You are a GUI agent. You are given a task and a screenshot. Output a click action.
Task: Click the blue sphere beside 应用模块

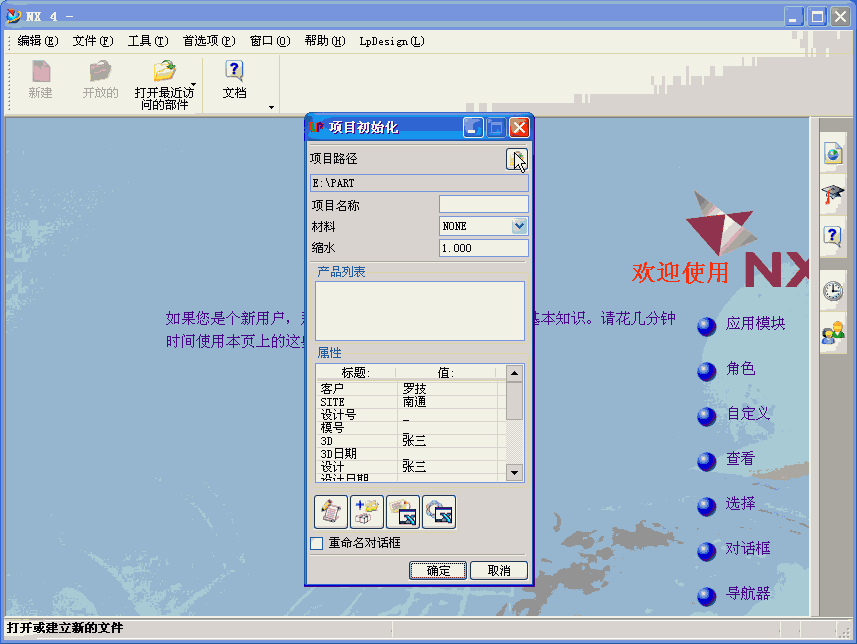click(x=707, y=326)
